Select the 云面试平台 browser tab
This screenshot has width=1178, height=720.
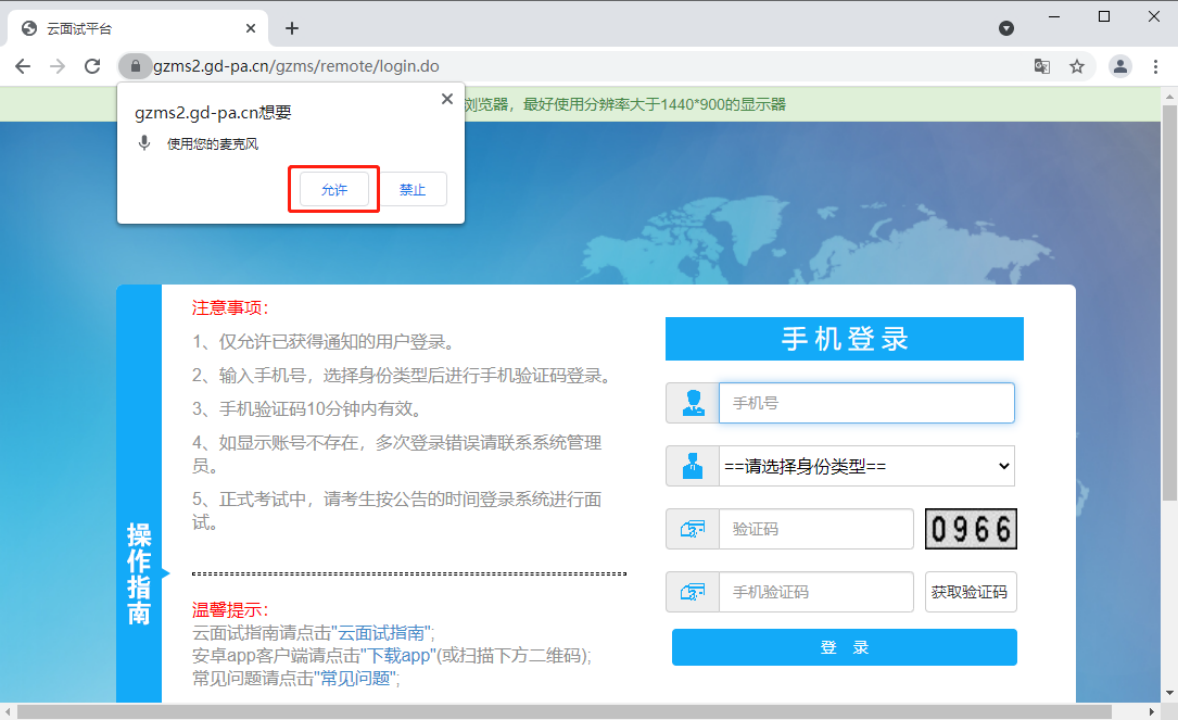(x=137, y=29)
